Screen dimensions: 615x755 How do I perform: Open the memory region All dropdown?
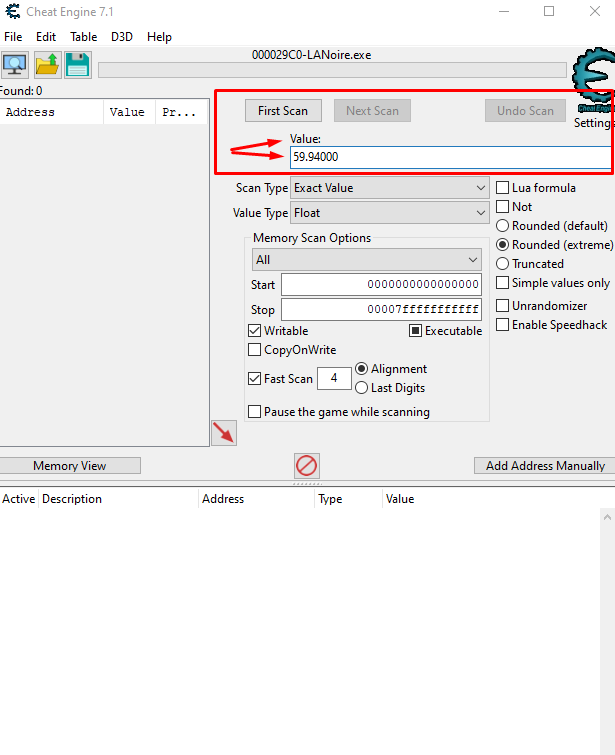click(x=366, y=260)
